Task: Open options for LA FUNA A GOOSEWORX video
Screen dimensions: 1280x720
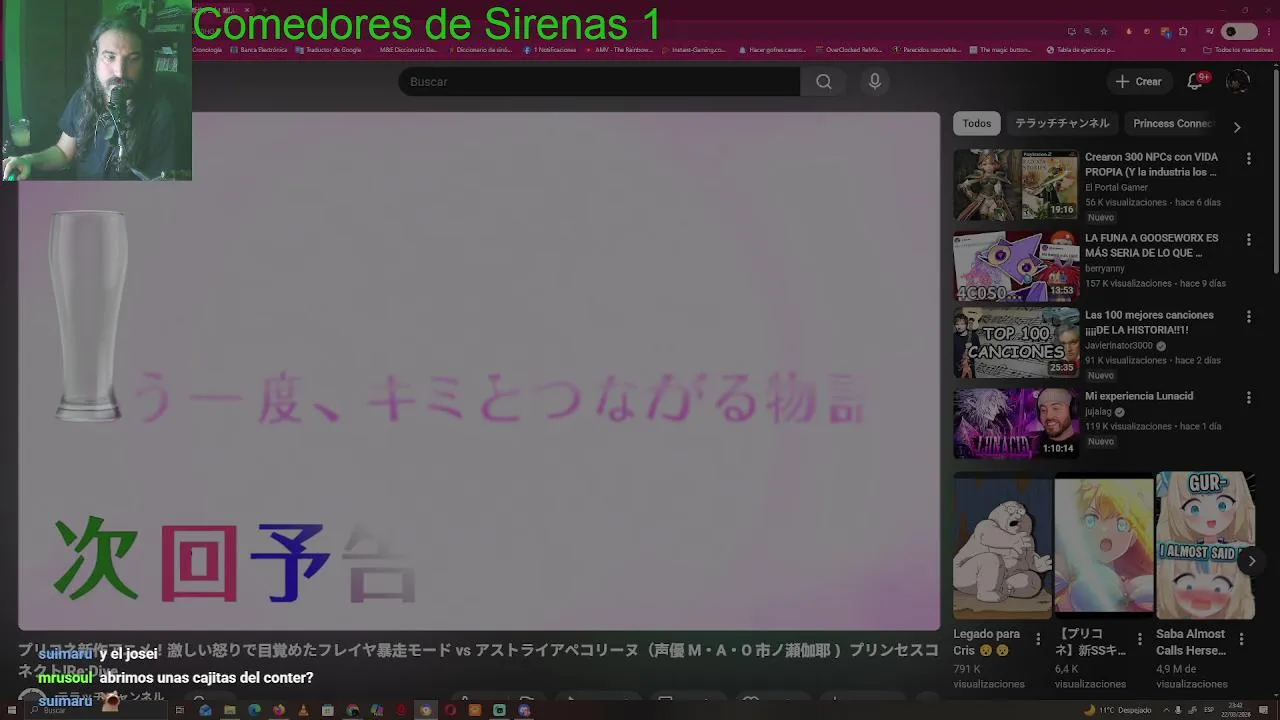Action: (x=1248, y=239)
